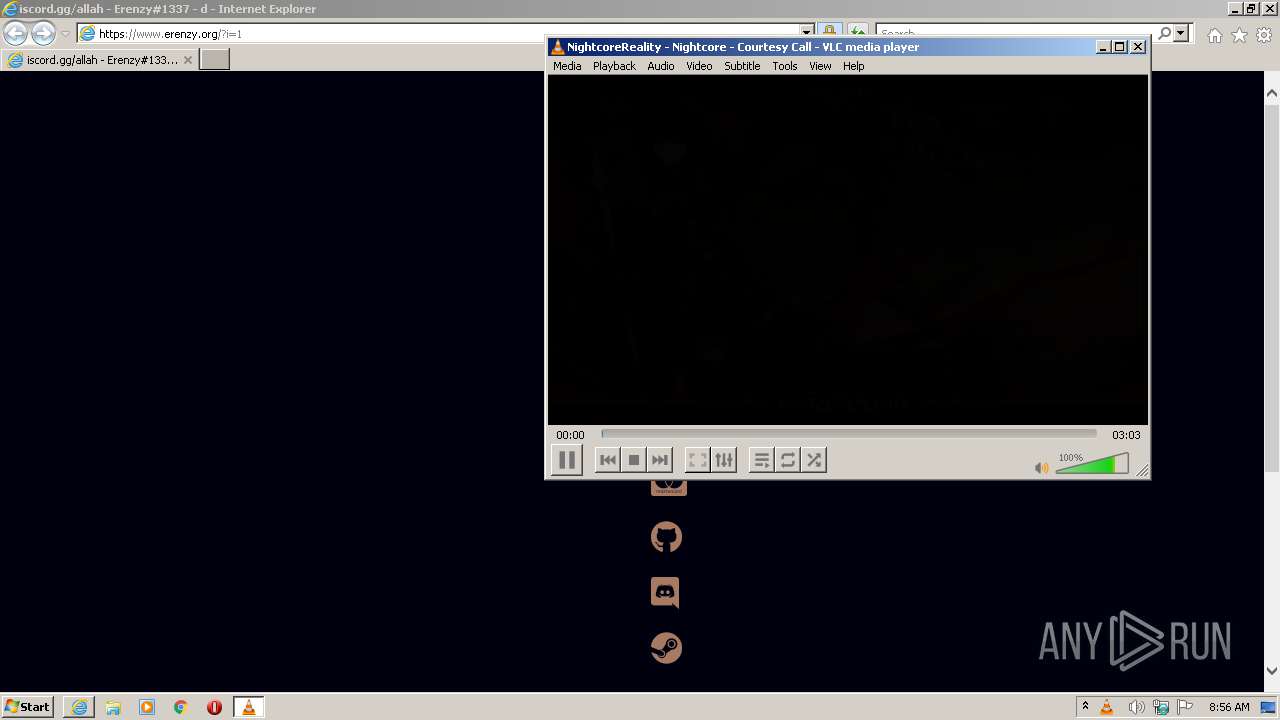Open Internet Explorer from taskbar
This screenshot has height=720, width=1280.
[79, 707]
